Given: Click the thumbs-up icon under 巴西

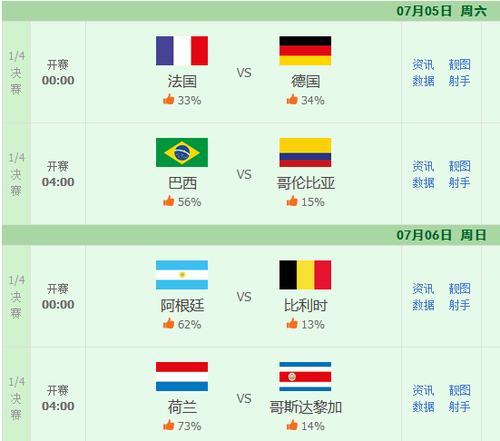Looking at the screenshot, I should (x=169, y=201).
